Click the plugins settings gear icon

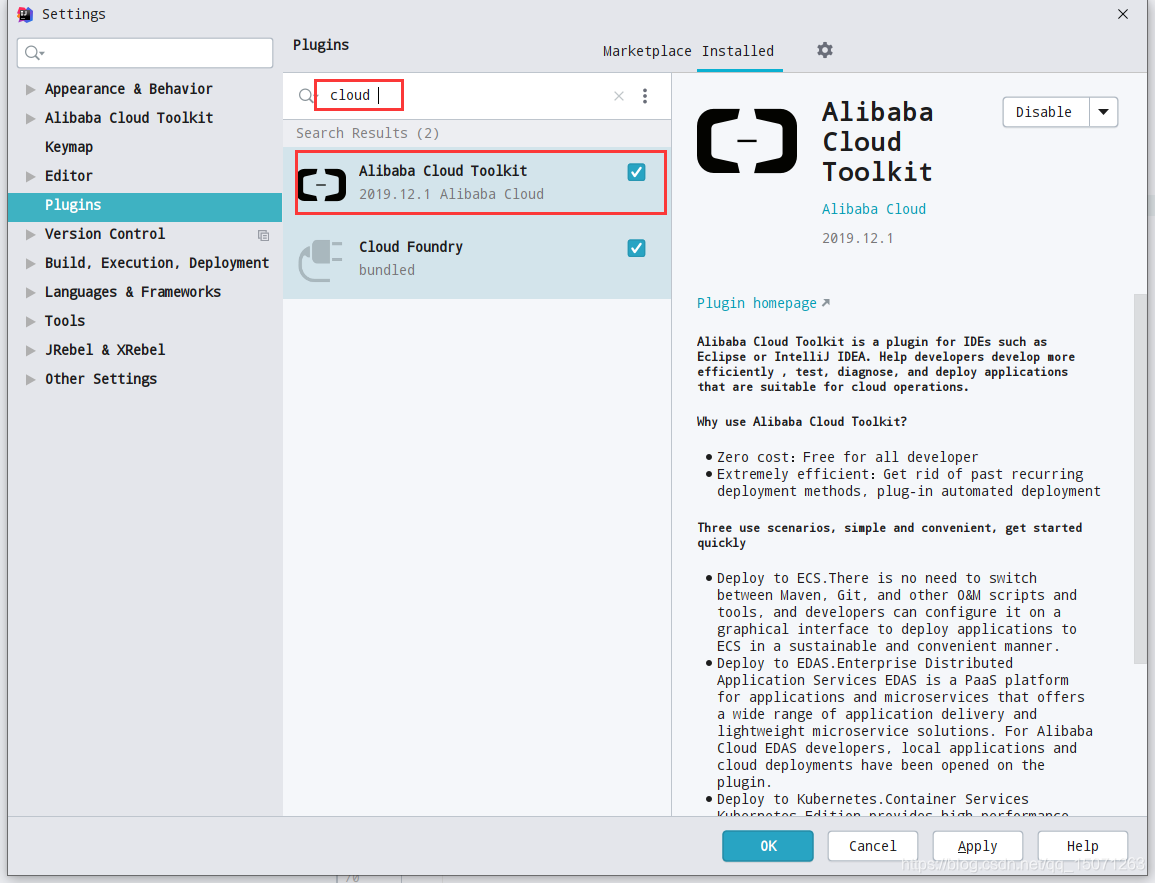click(x=825, y=50)
